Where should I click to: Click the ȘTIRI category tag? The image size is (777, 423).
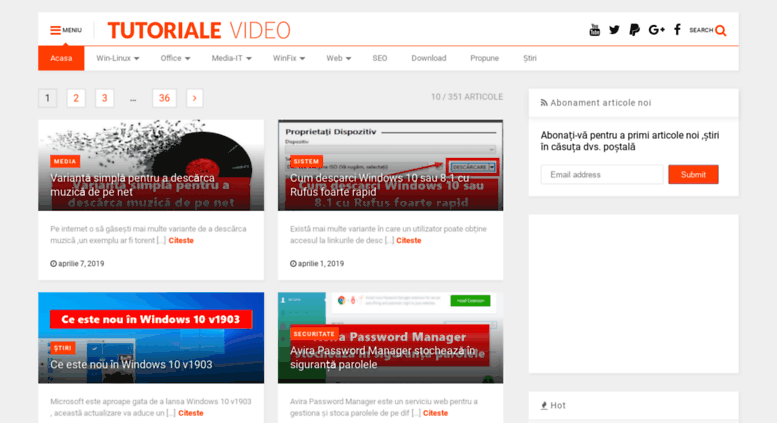click(62, 348)
